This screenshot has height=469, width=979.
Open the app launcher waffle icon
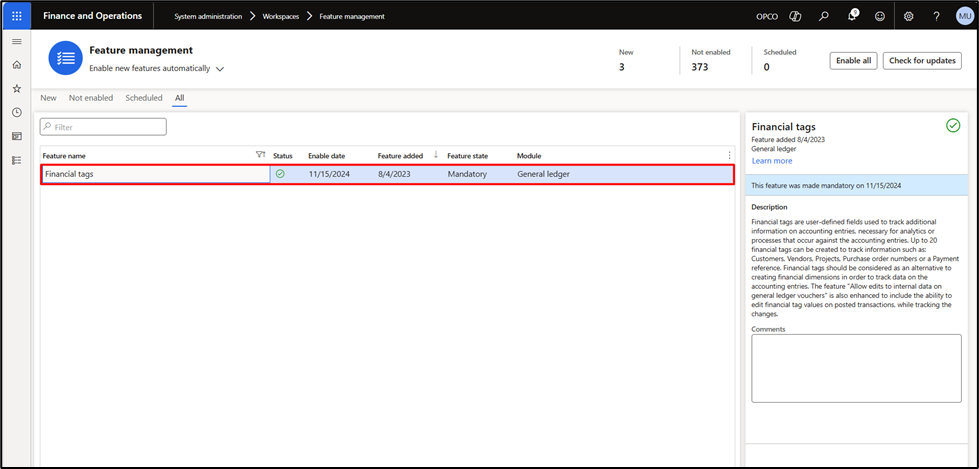point(17,16)
